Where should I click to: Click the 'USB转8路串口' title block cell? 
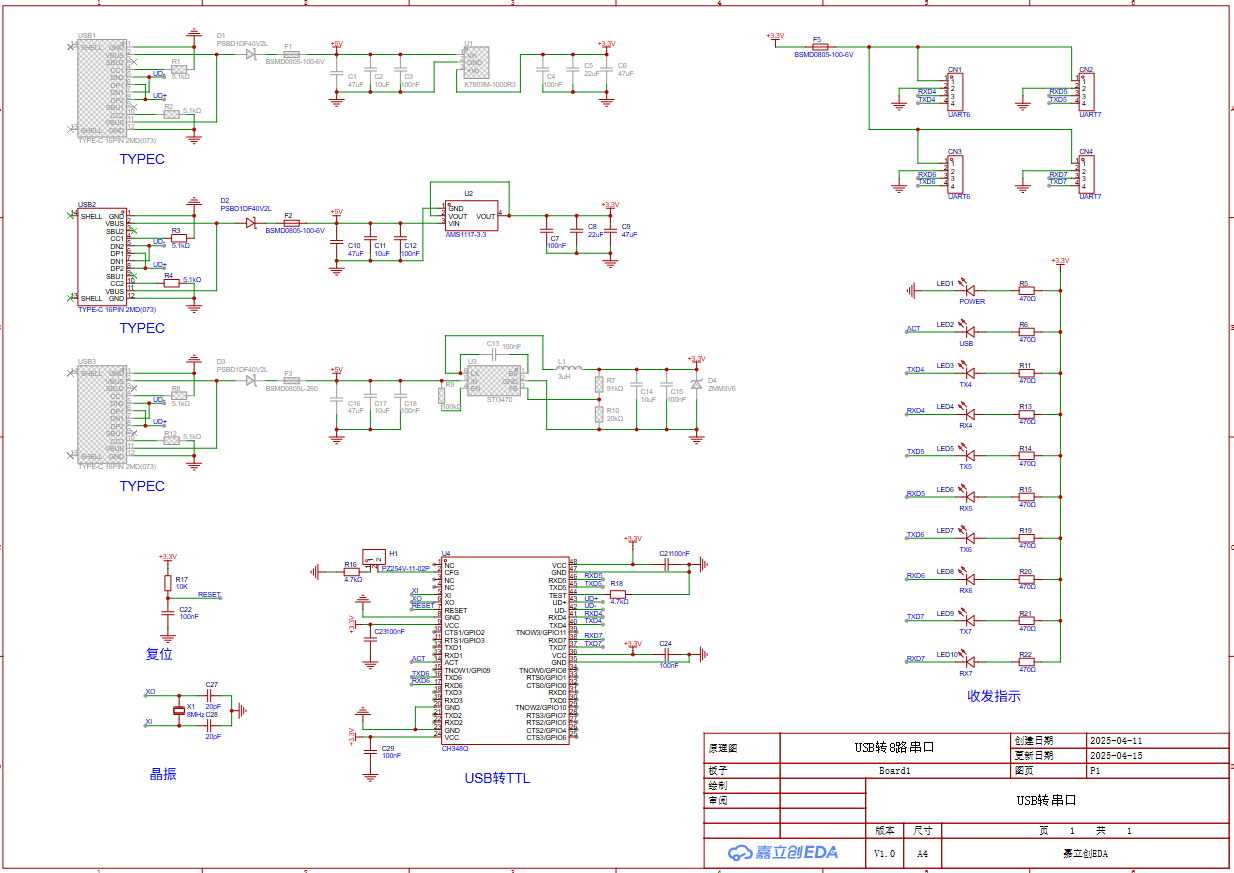893,747
